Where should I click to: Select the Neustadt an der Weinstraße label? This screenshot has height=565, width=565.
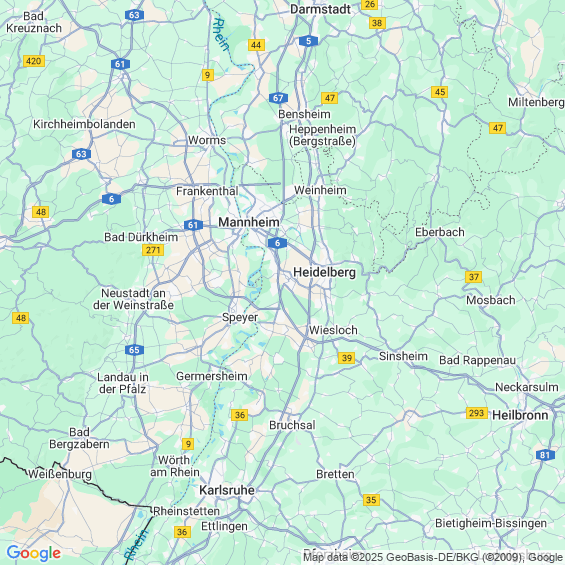click(133, 299)
